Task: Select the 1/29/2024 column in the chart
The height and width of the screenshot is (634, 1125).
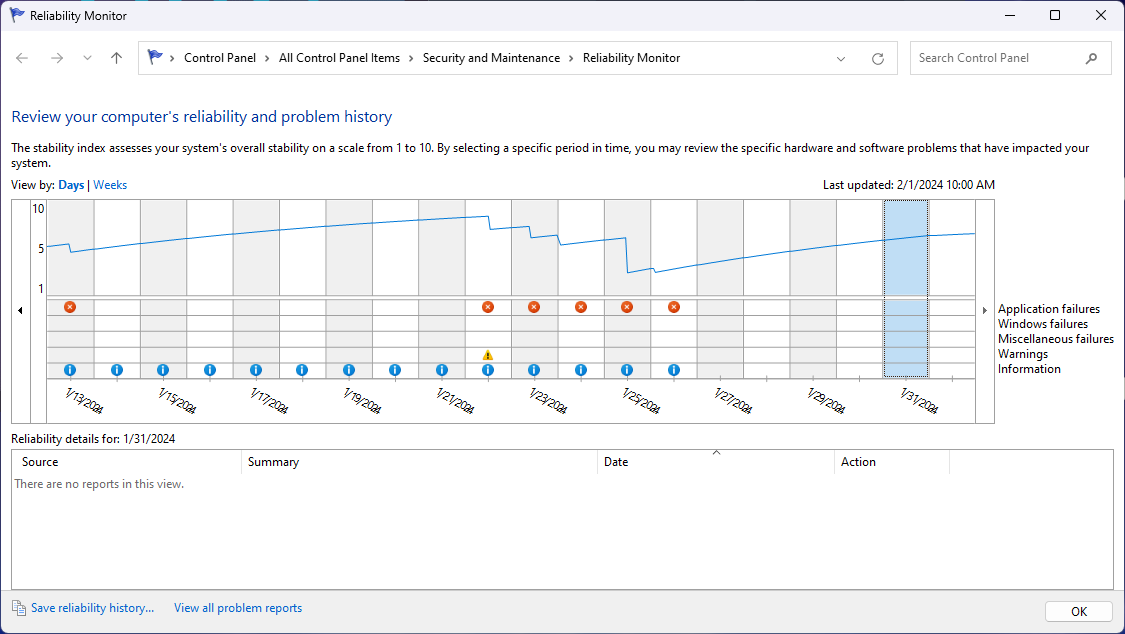Action: [813, 288]
